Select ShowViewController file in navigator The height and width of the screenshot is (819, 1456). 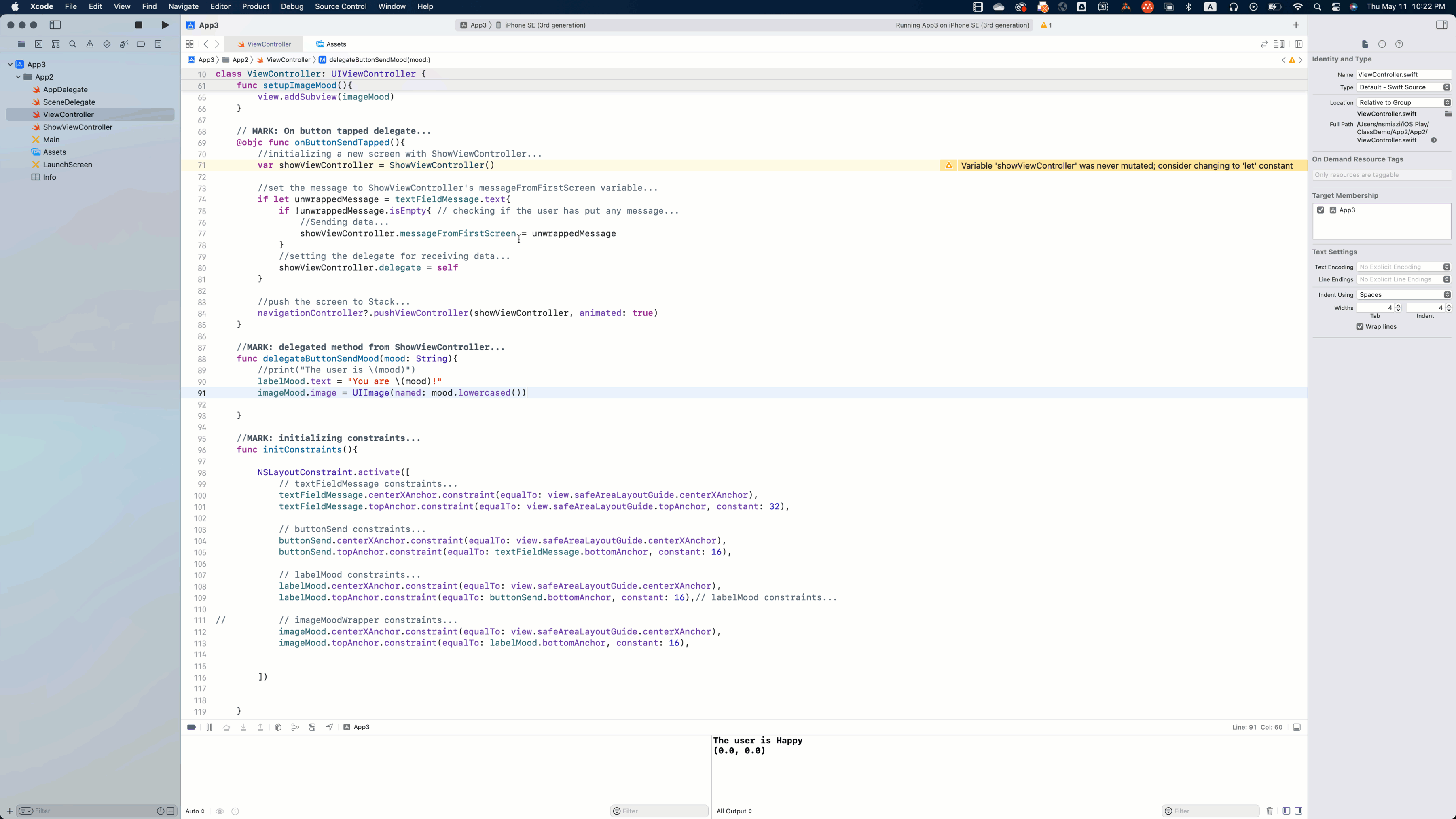click(x=77, y=127)
